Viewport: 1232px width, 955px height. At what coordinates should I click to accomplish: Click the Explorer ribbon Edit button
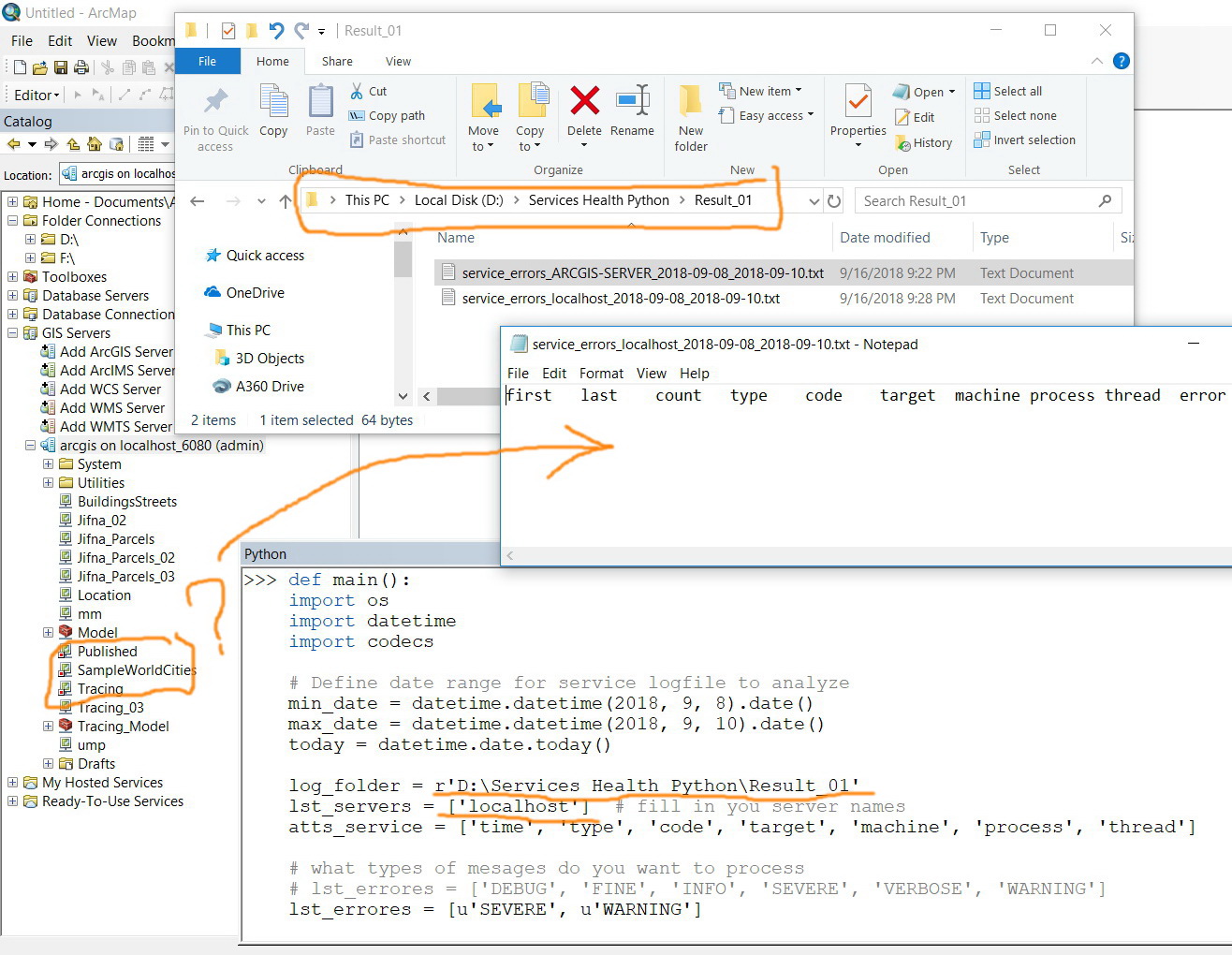(x=915, y=117)
